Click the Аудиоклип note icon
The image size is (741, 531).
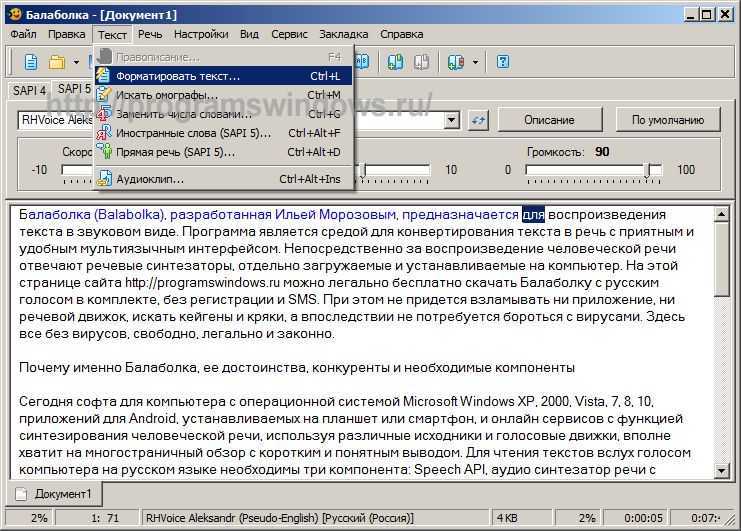tap(104, 179)
